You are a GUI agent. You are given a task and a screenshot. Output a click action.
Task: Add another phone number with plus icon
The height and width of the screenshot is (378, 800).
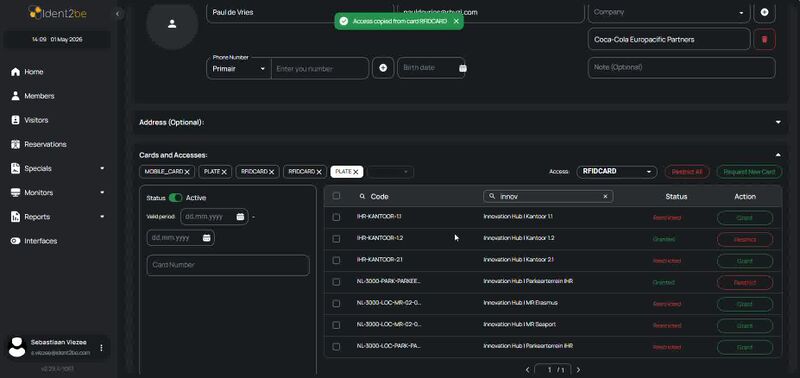(x=383, y=68)
